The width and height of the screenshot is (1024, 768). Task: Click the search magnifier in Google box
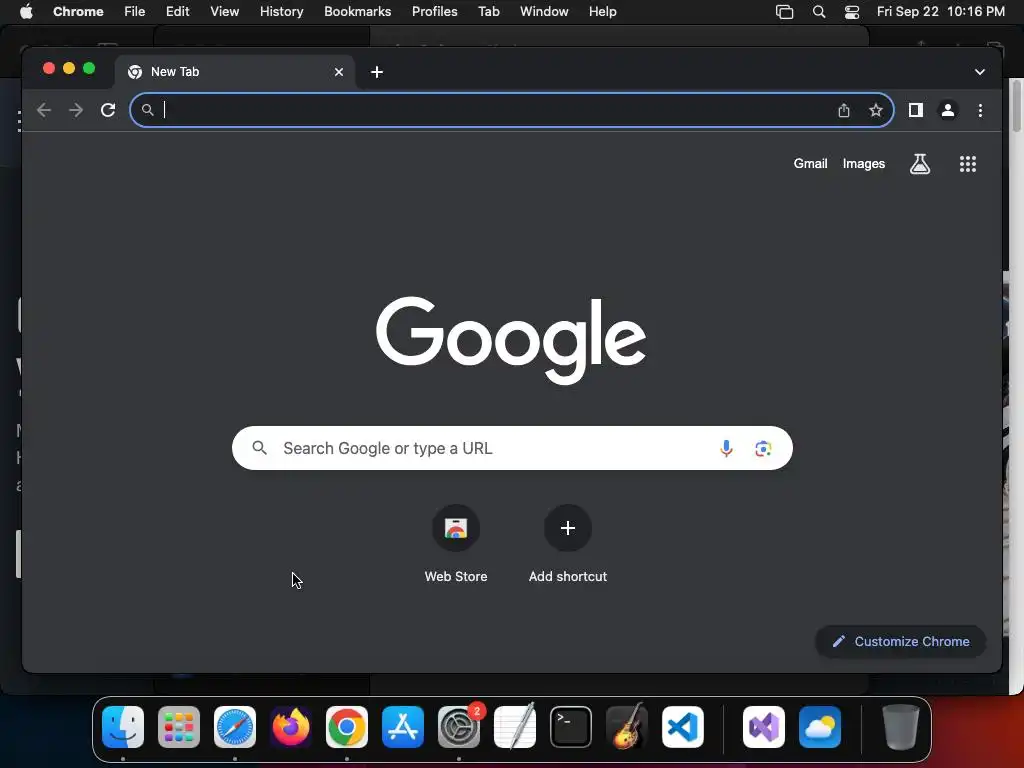pyautogui.click(x=260, y=448)
